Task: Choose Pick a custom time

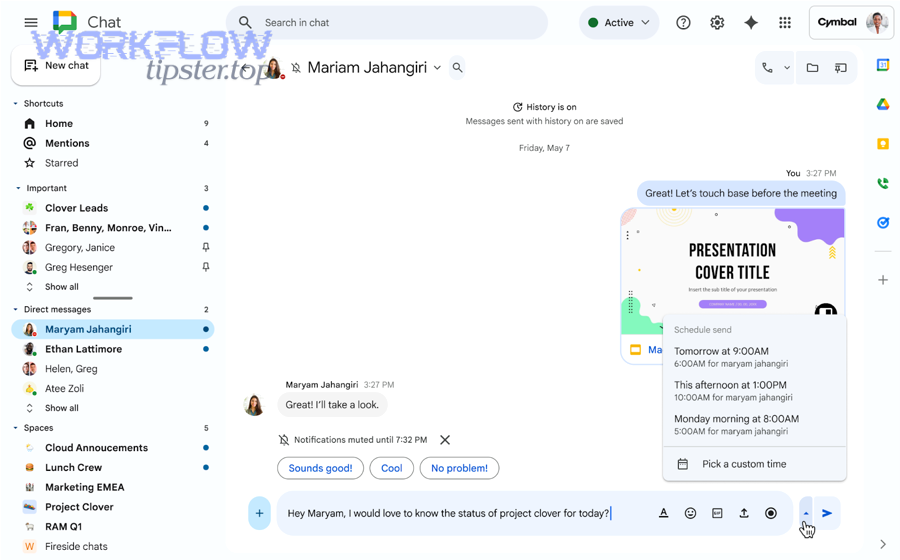Action: 744,464
